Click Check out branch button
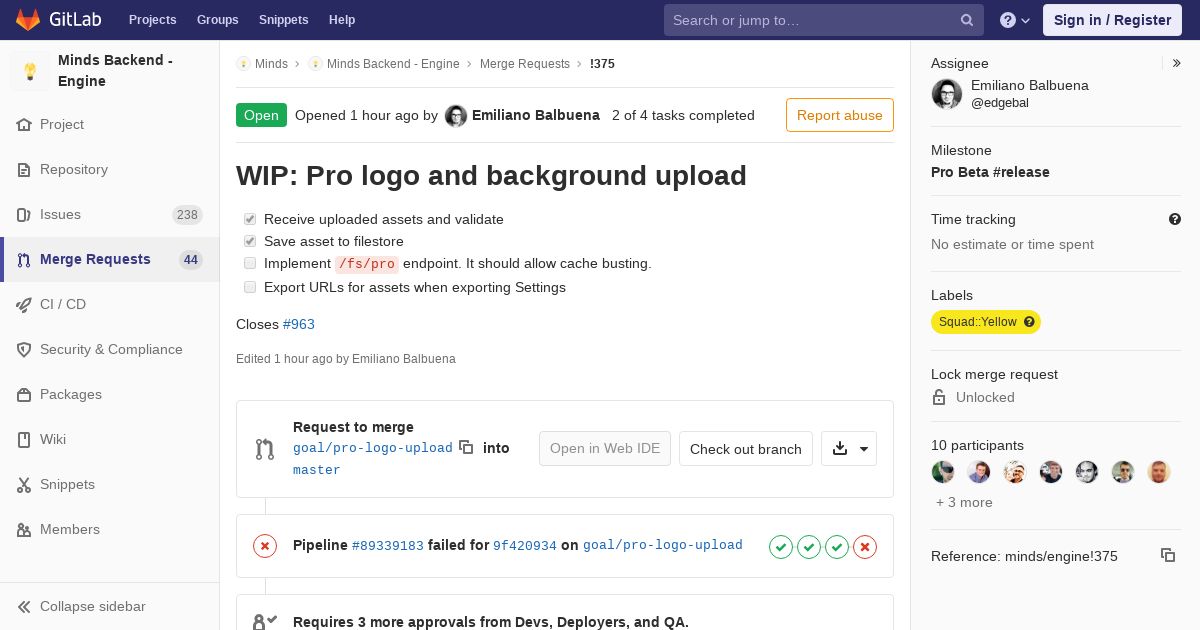Image resolution: width=1200 pixels, height=630 pixels. 746,449
